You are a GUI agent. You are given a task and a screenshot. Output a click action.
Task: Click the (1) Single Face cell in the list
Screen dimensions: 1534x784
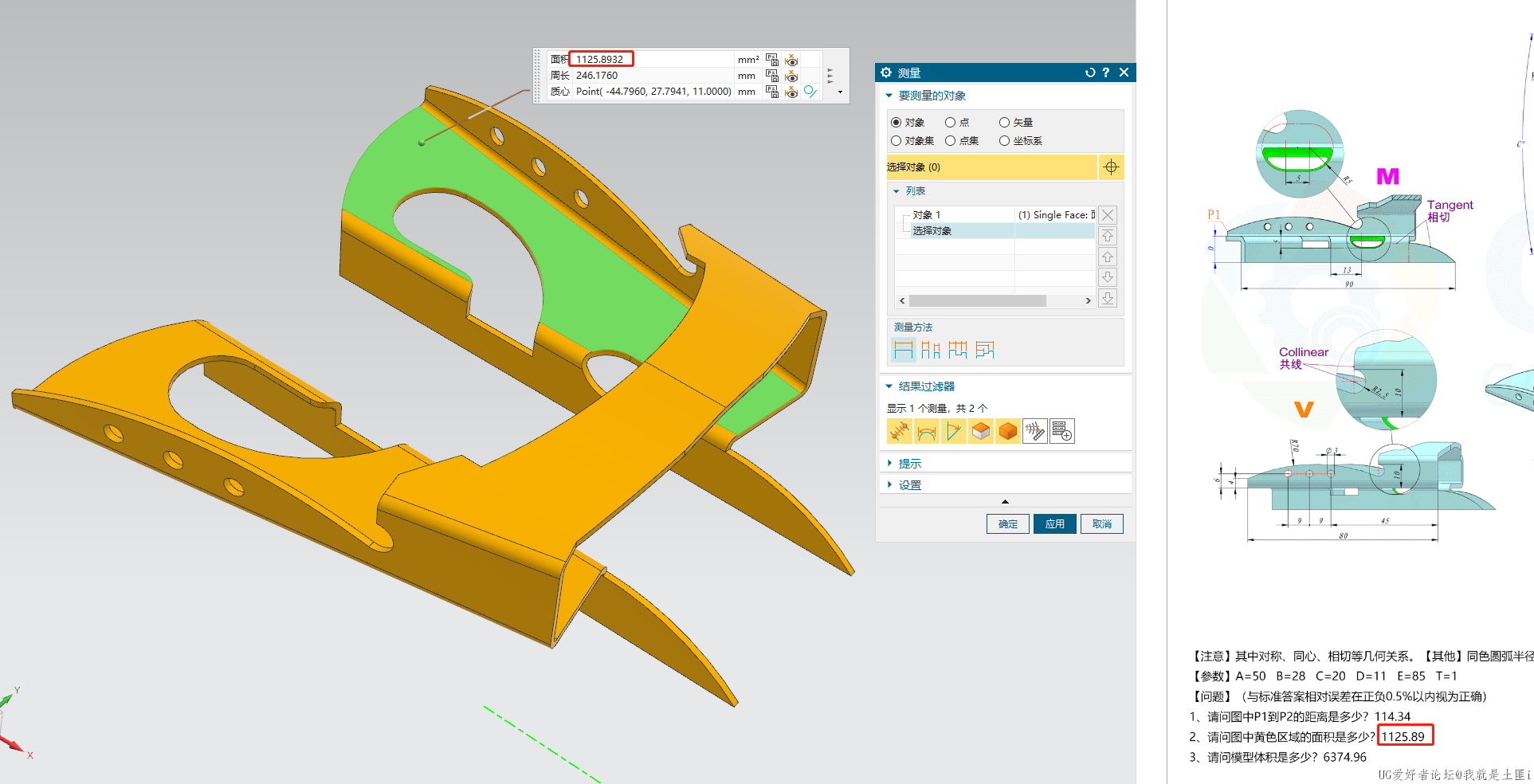tap(1056, 215)
